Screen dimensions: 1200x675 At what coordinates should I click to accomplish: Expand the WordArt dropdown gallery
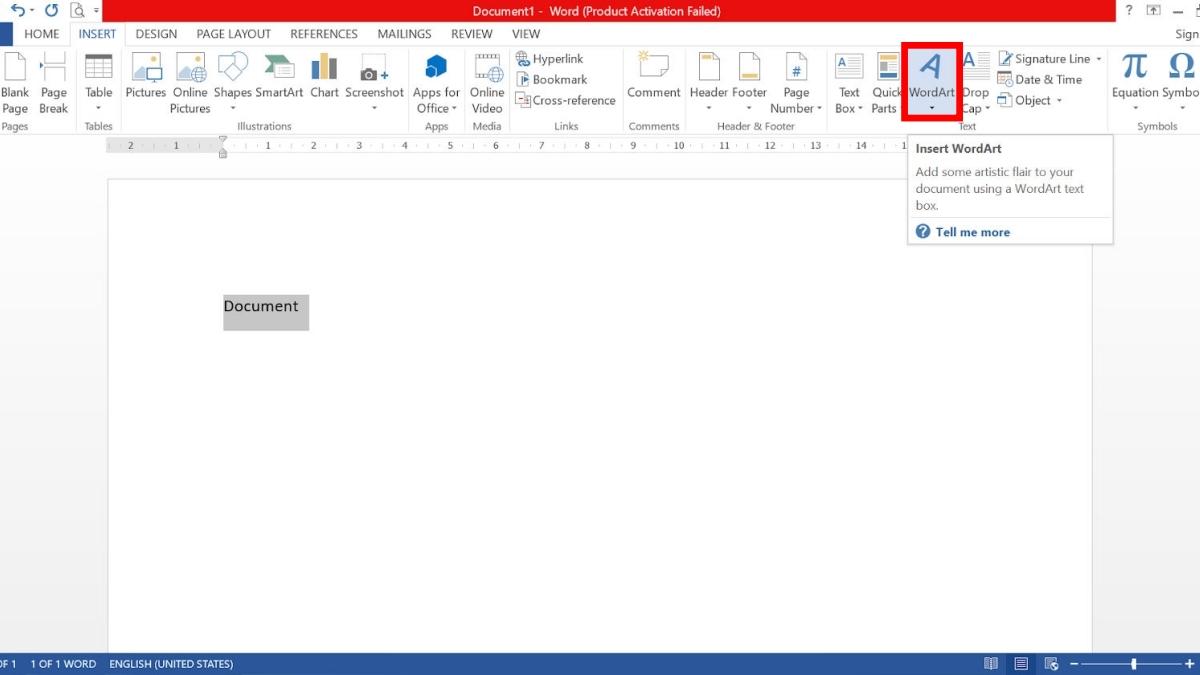click(x=932, y=108)
